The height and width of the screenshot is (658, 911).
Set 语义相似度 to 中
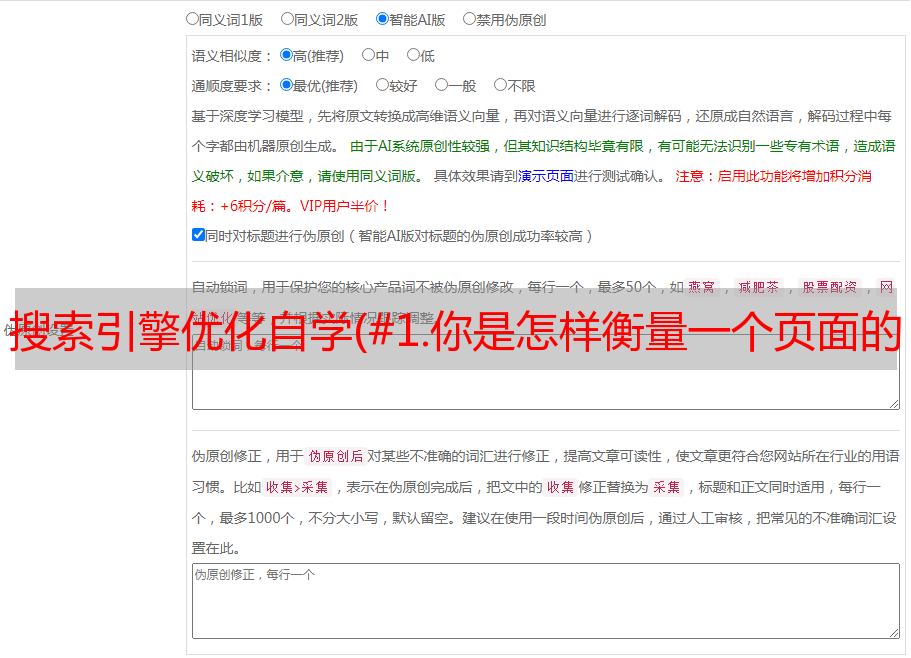[368, 55]
